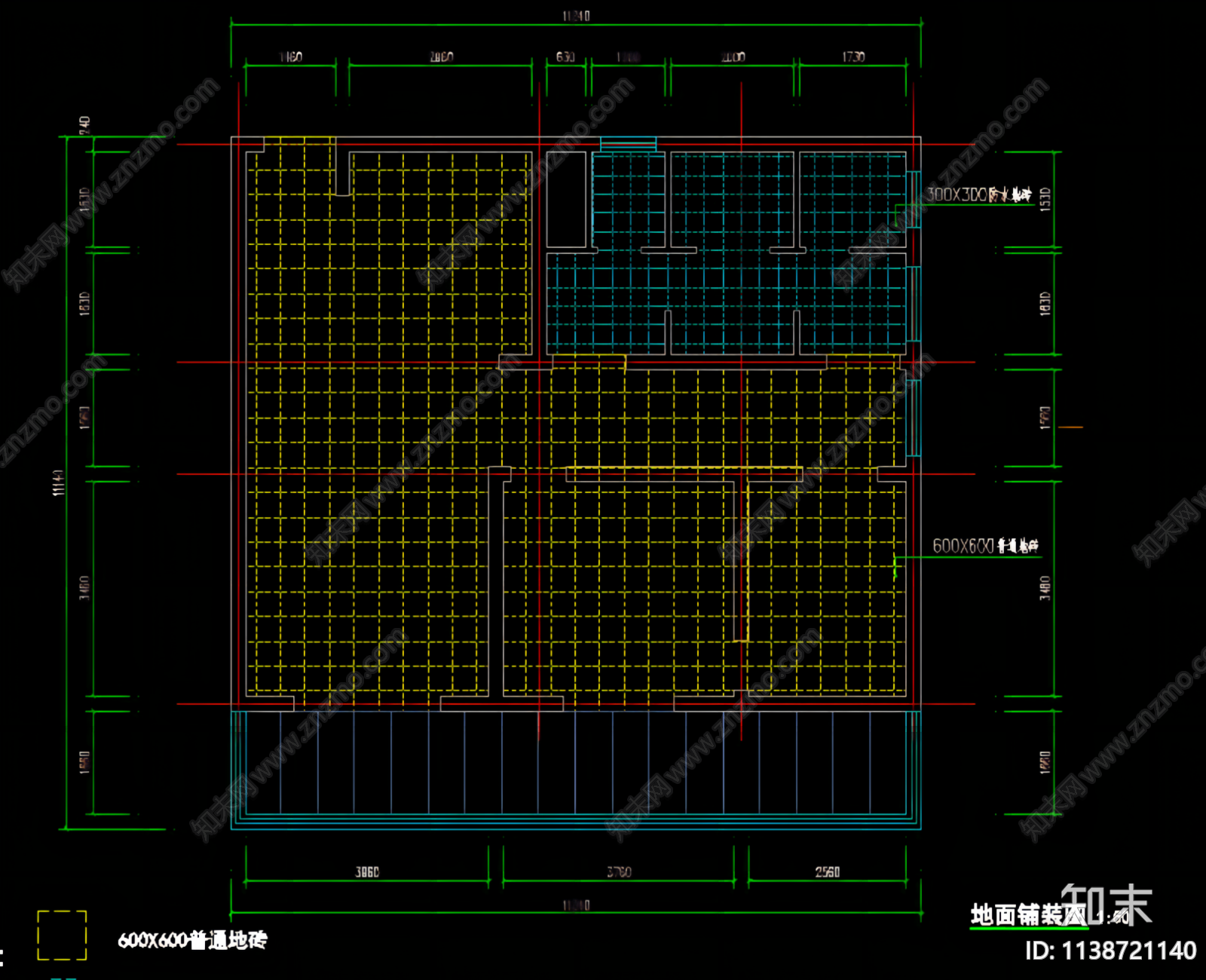Select the 740 vertical dimension text
Viewport: 1206px width, 980px height.
[x=84, y=125]
